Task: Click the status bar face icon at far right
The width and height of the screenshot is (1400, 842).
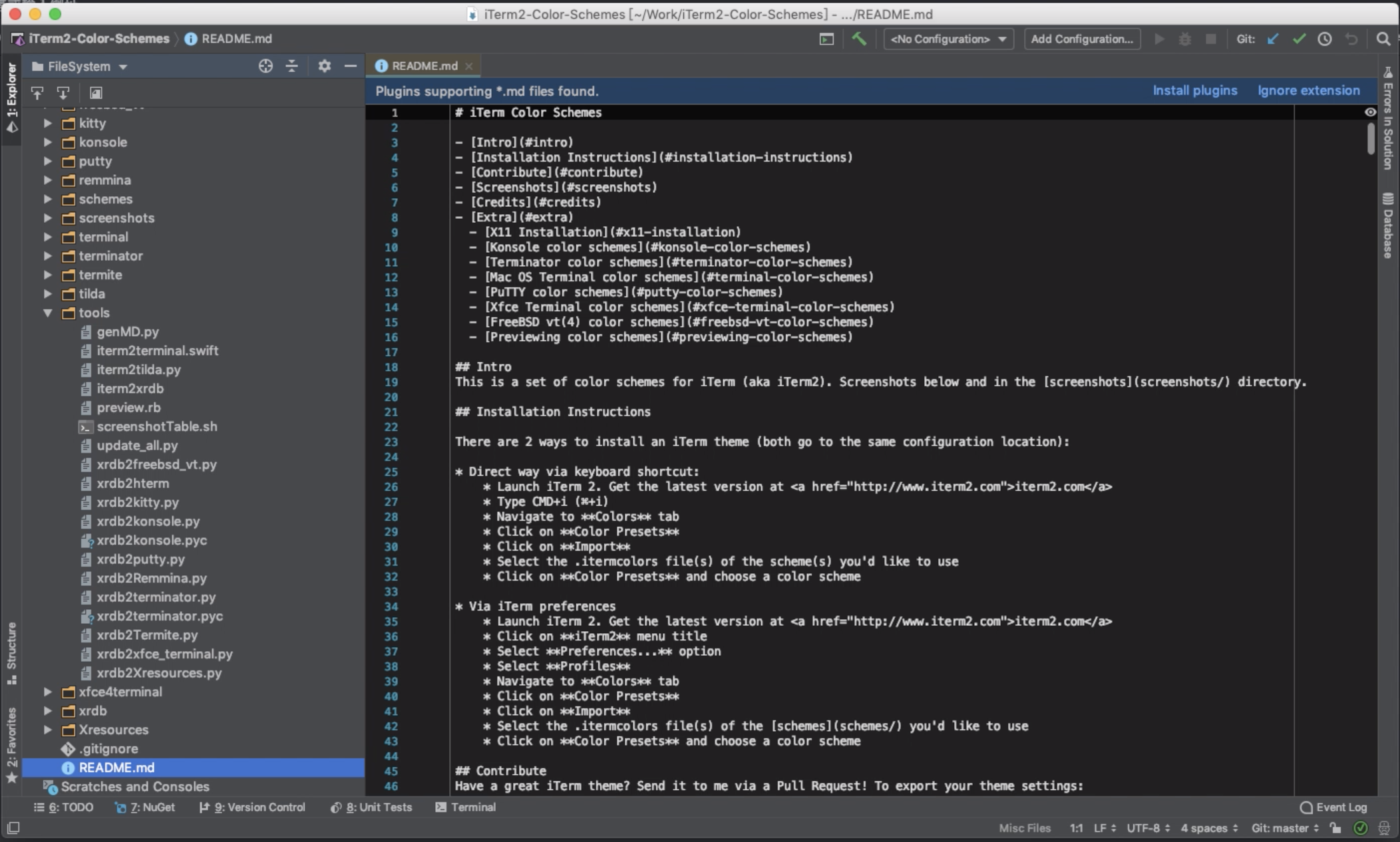Action: [x=1384, y=828]
